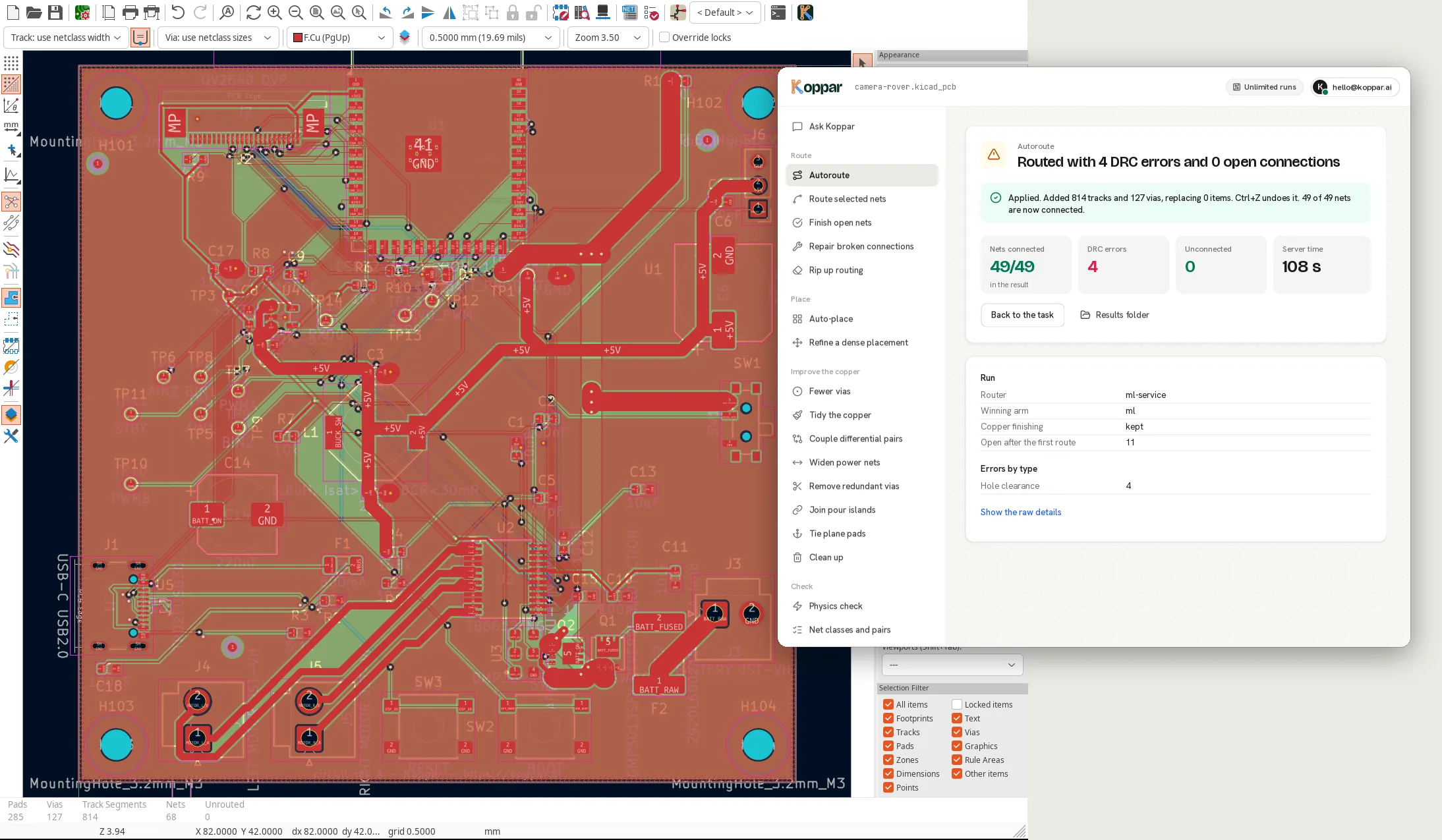
Task: Click the Zoom Out icon
Action: pos(296,13)
